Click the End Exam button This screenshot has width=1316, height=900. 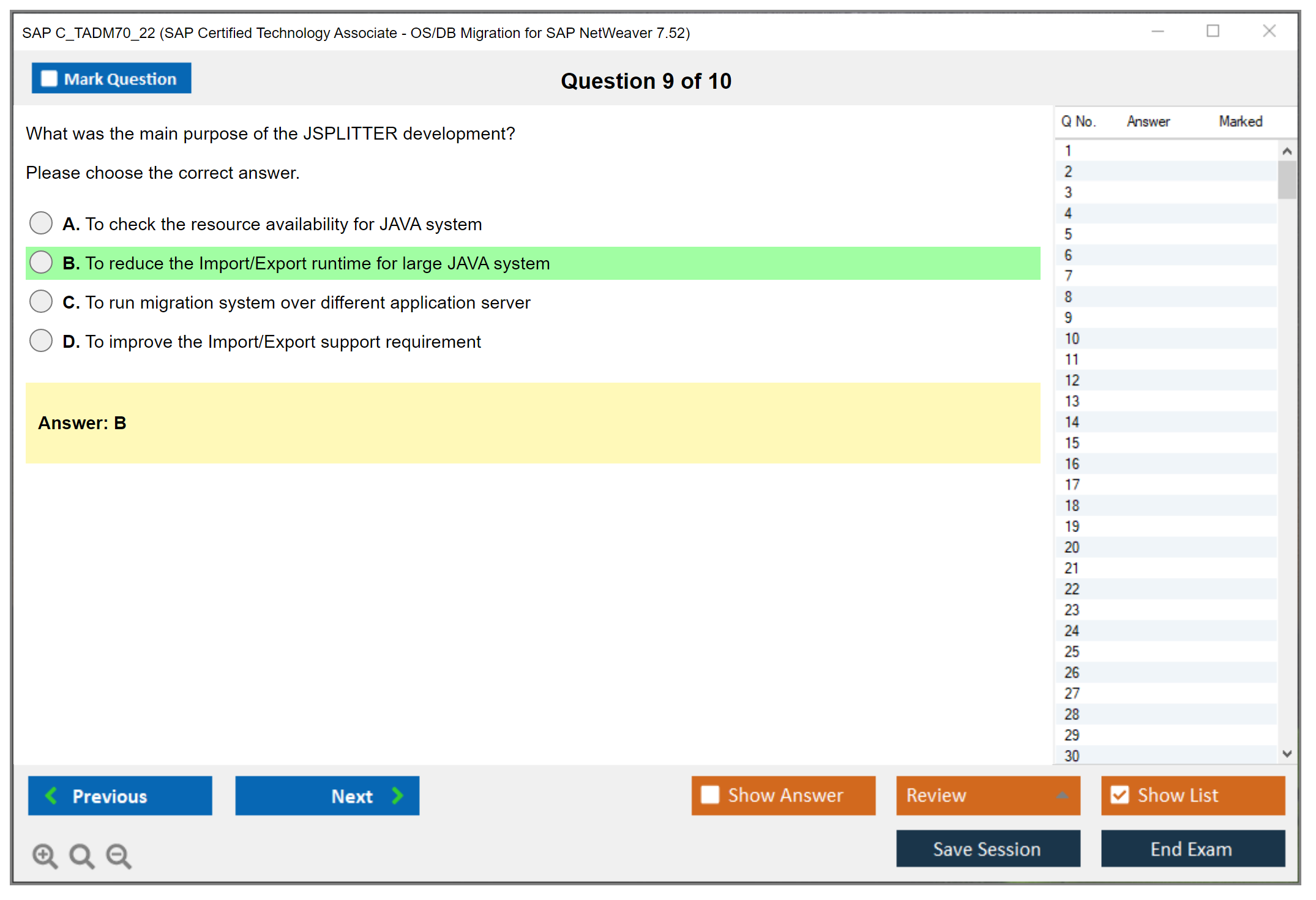(1192, 849)
